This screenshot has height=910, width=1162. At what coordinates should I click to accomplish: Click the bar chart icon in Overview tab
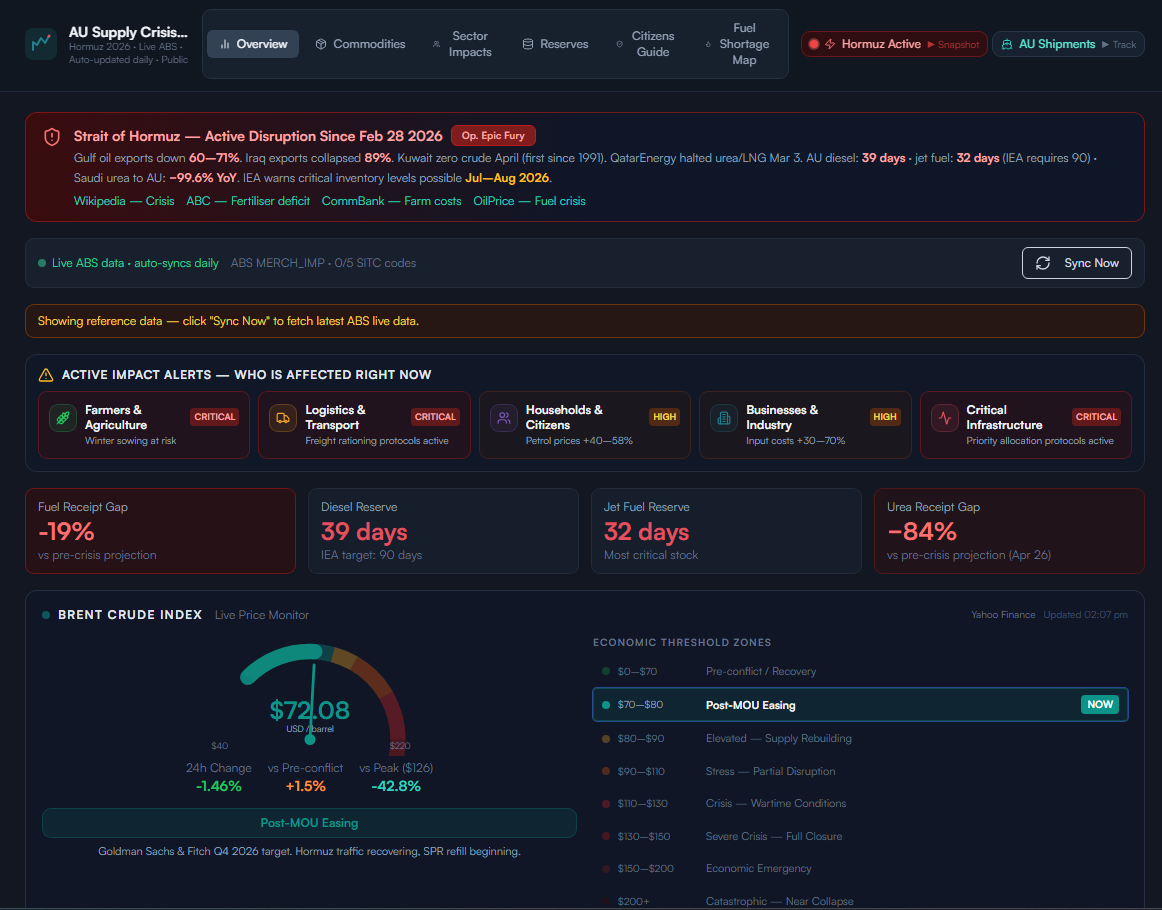225,44
